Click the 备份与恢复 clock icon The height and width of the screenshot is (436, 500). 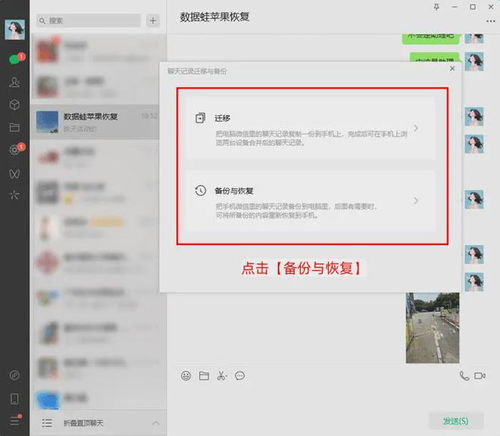tap(200, 191)
